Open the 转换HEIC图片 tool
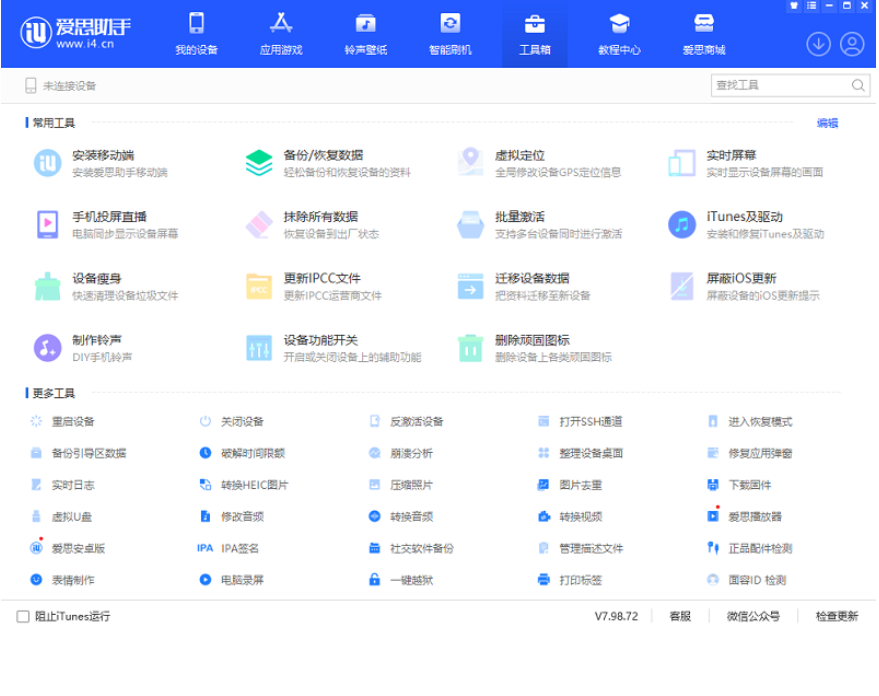 coord(244,485)
